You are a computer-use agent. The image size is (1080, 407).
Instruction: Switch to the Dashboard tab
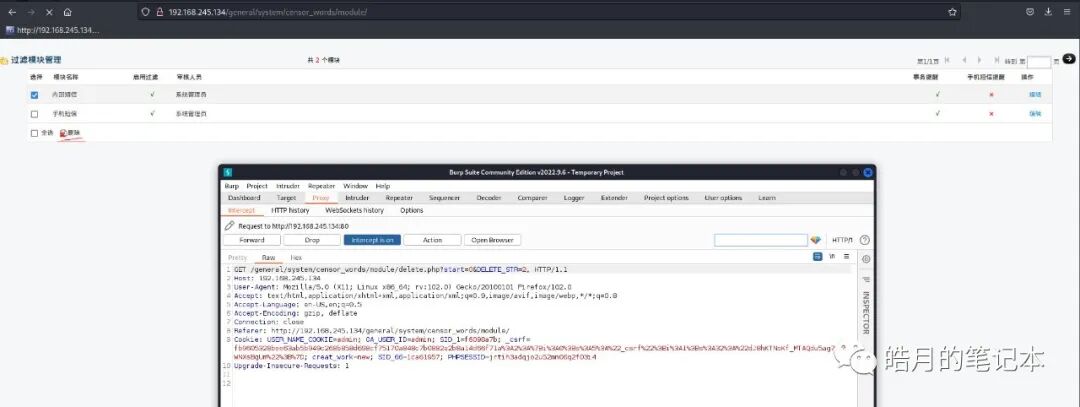244,198
